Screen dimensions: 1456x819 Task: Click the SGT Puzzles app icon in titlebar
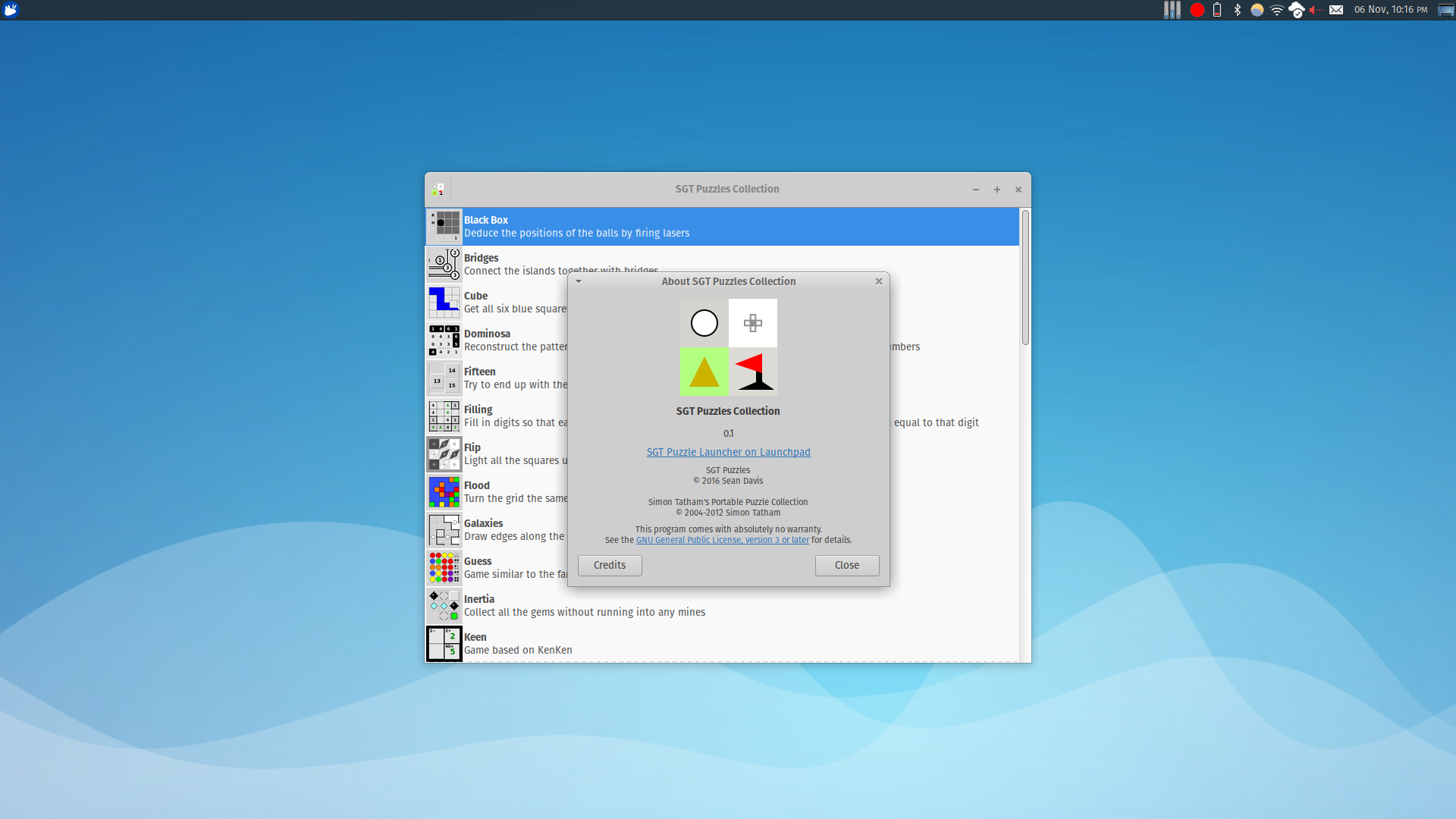[x=438, y=190]
